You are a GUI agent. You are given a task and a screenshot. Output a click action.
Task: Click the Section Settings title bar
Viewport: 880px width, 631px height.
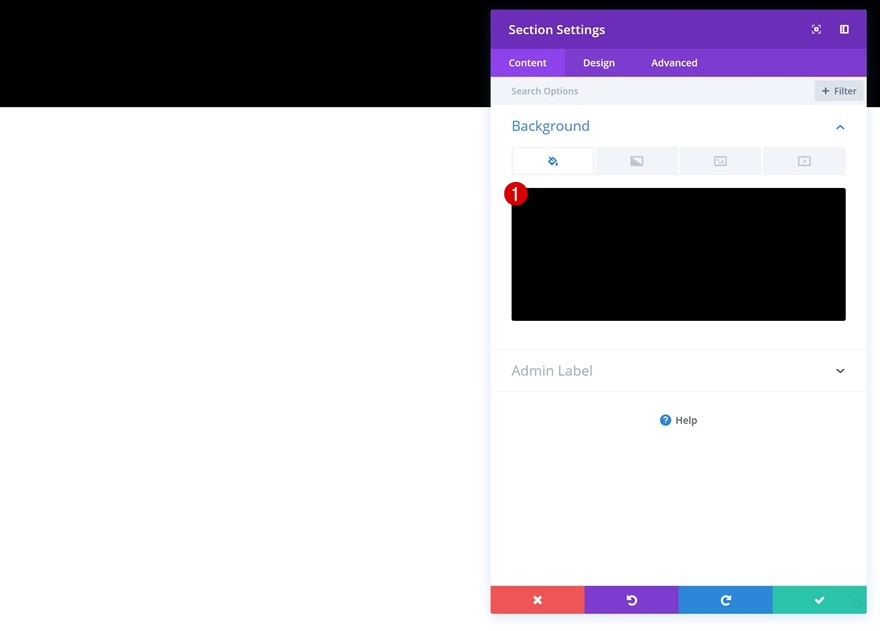point(679,29)
